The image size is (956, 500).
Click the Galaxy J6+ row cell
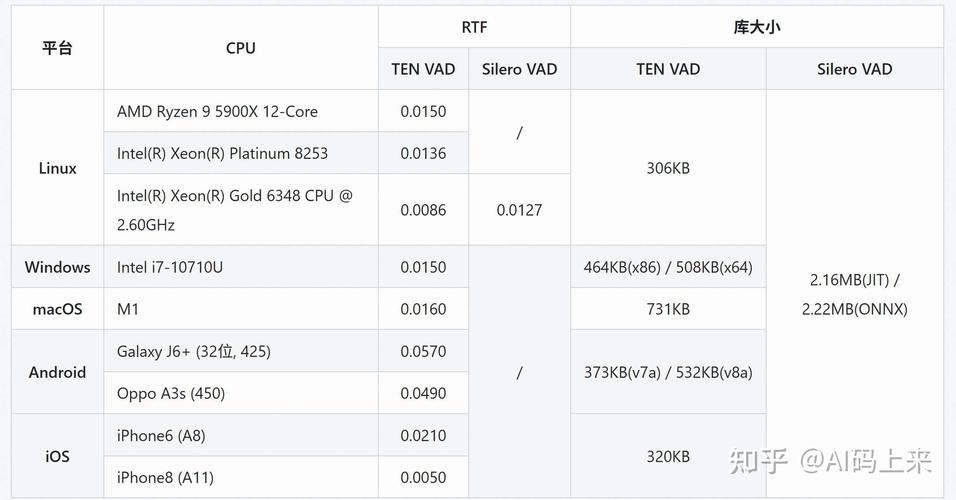[241, 351]
